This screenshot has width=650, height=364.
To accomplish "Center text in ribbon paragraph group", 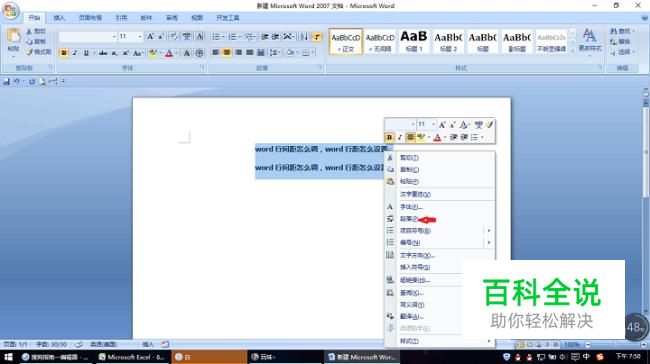I will tap(227, 53).
